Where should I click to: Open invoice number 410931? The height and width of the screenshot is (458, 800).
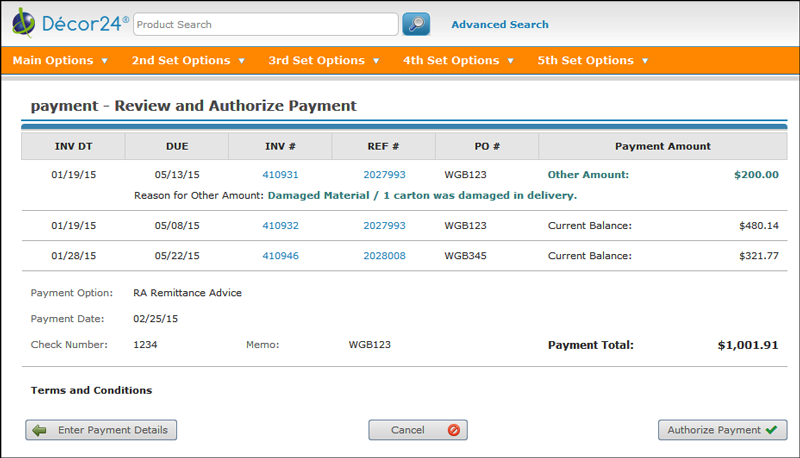[280, 174]
